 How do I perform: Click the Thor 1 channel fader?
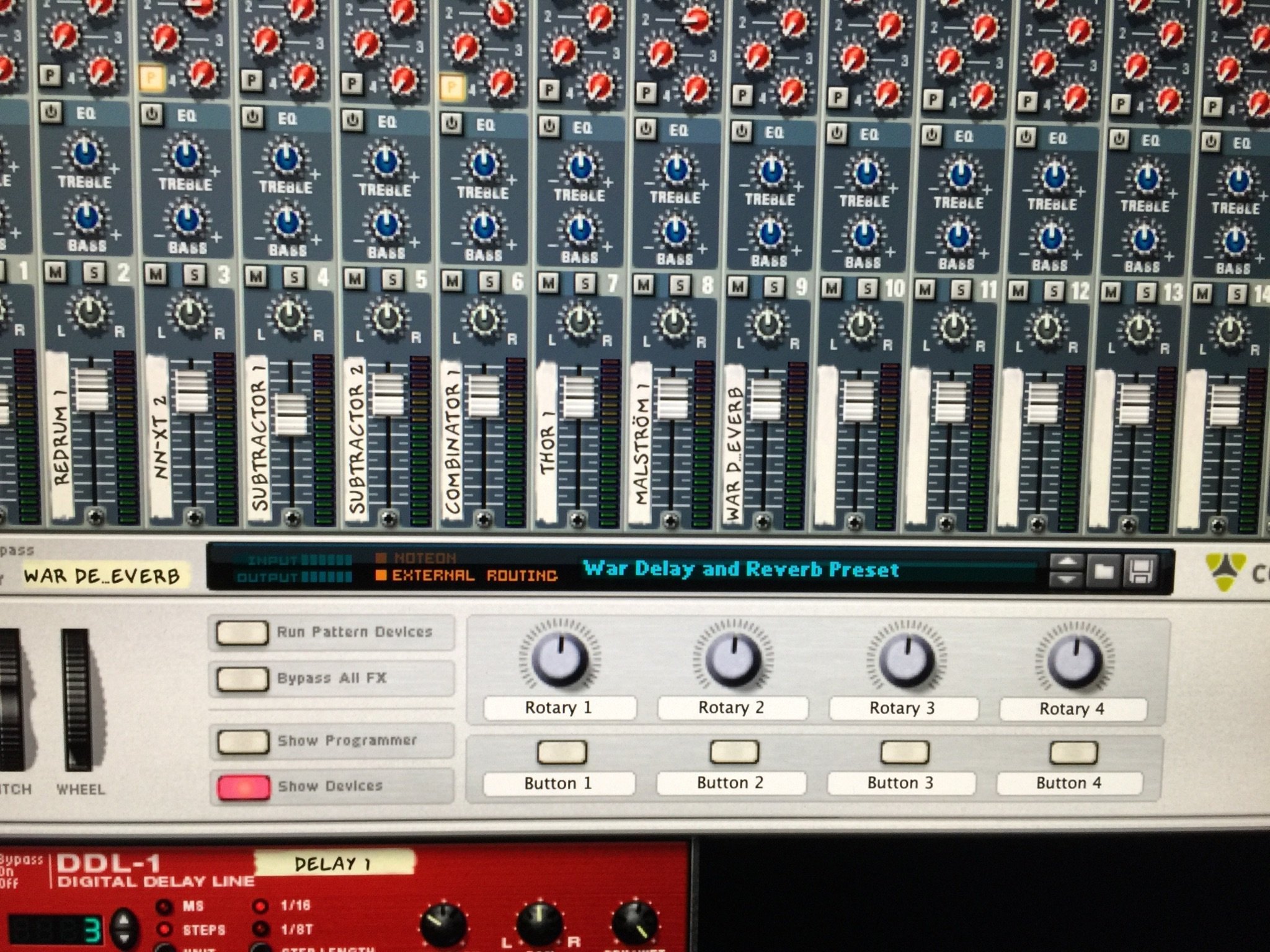pyautogui.click(x=578, y=397)
